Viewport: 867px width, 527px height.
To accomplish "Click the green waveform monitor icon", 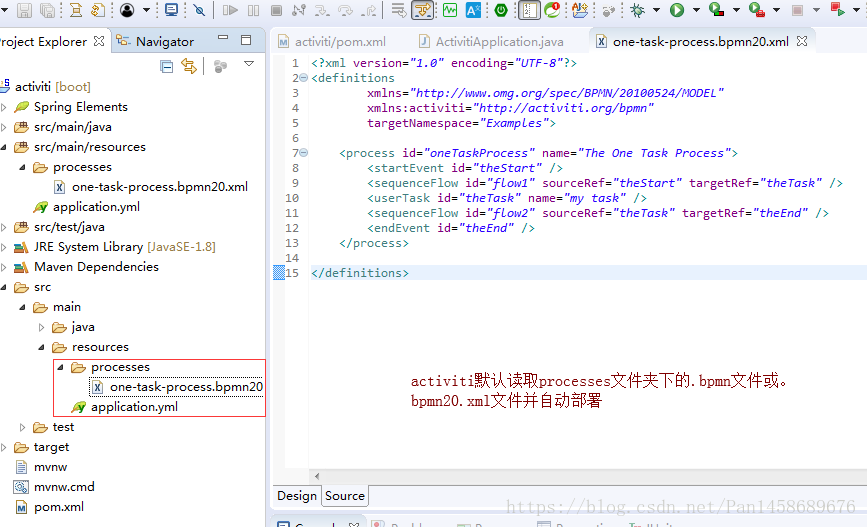I will coord(450,10).
